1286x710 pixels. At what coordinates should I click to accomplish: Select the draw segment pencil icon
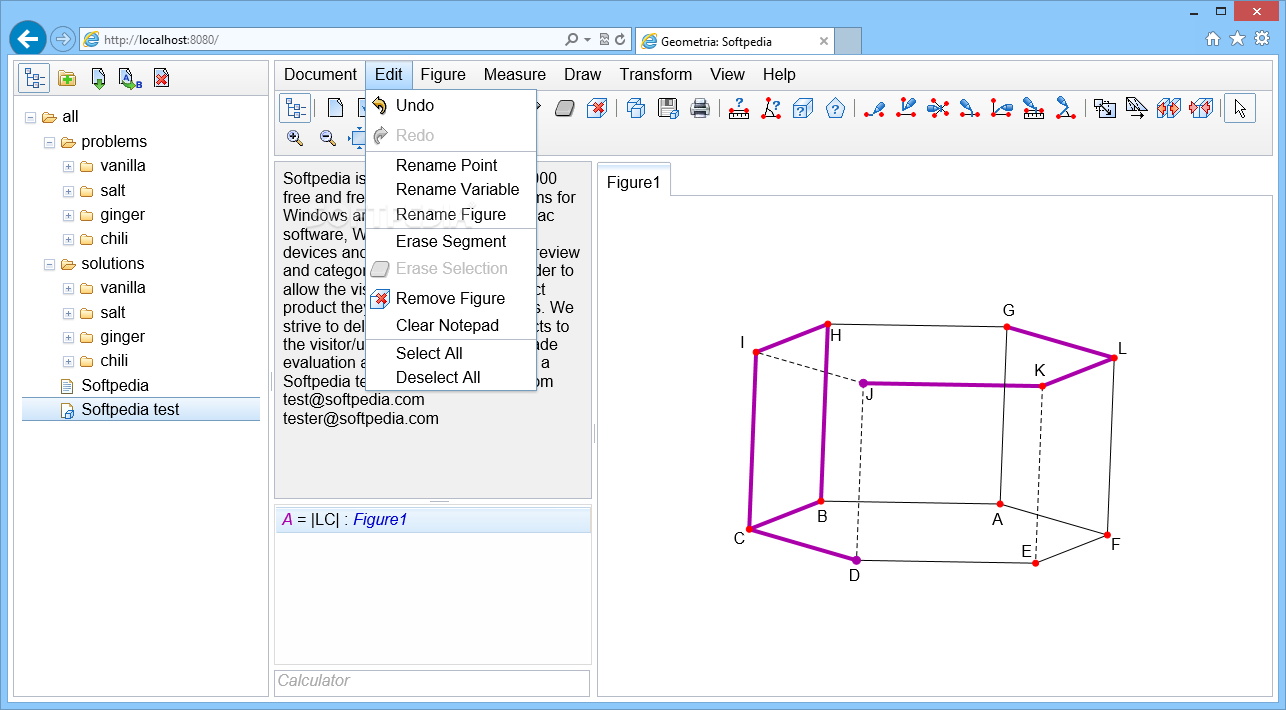pyautogui.click(x=874, y=108)
